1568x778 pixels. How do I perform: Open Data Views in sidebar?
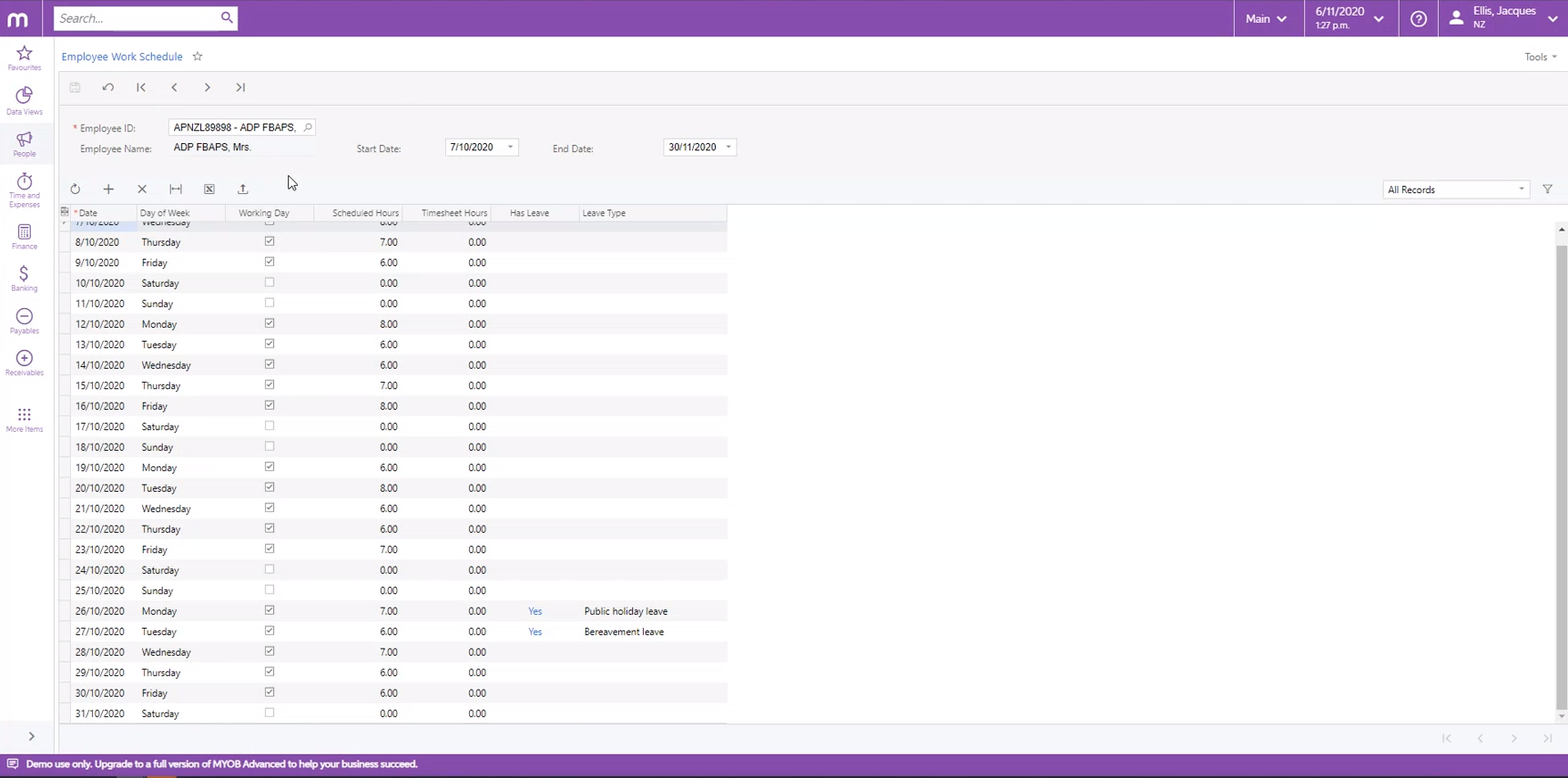(x=25, y=101)
